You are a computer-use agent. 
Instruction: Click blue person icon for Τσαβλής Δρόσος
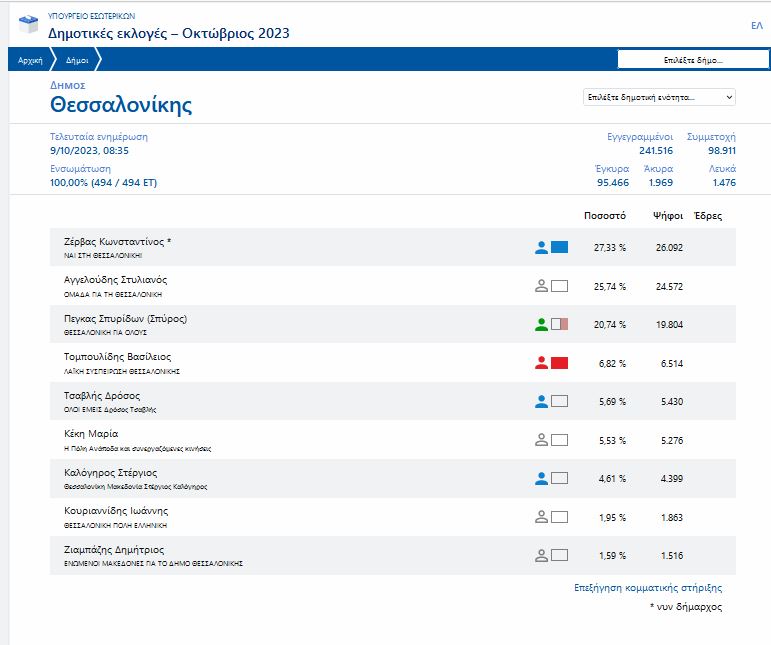tap(541, 401)
